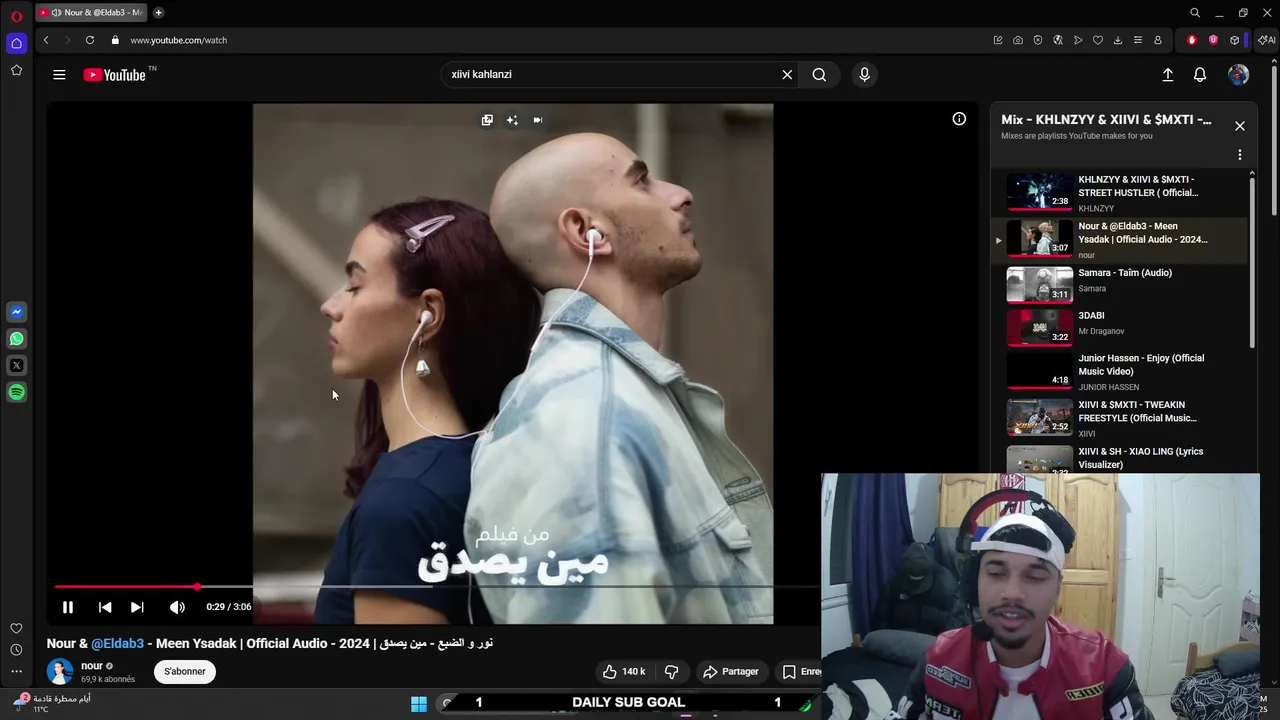This screenshot has width=1280, height=720.
Task: Open YouTube notifications bell
Action: 1200,75
